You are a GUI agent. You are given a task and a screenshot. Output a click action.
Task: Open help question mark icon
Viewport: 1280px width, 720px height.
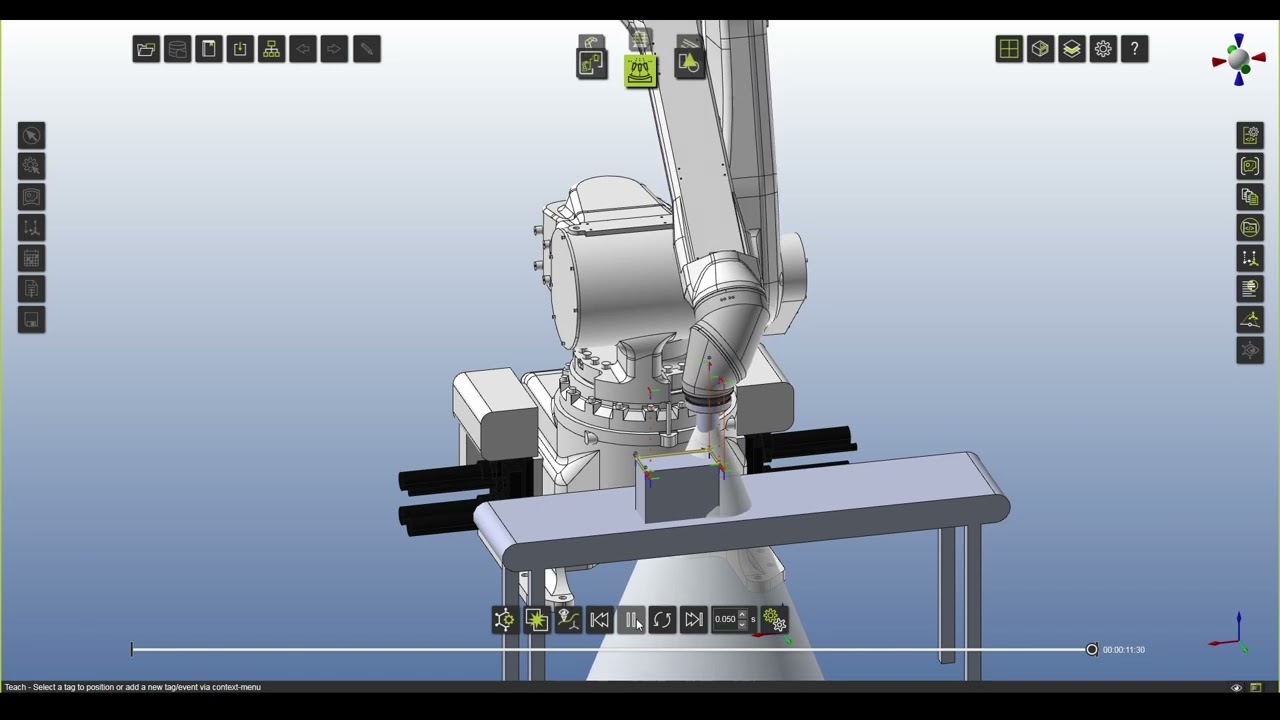(x=1134, y=49)
